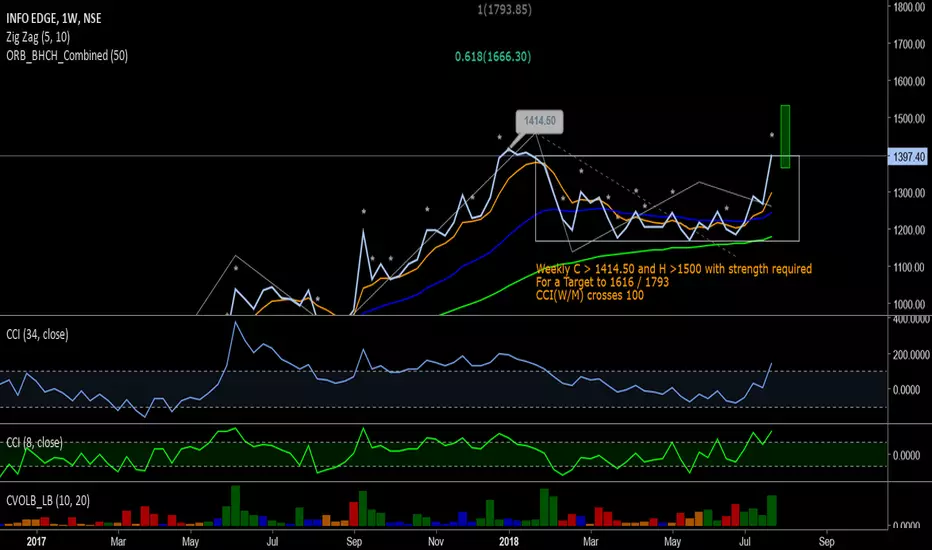Screen dimensions: 932x550
Task: Click the 1500.00 price axis label
Action: pos(909,118)
